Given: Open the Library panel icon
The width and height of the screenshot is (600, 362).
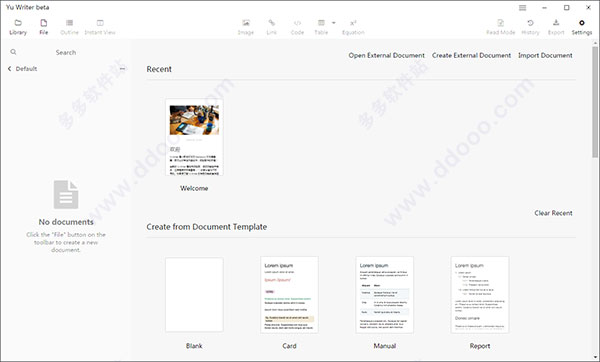Looking at the screenshot, I should [18, 27].
